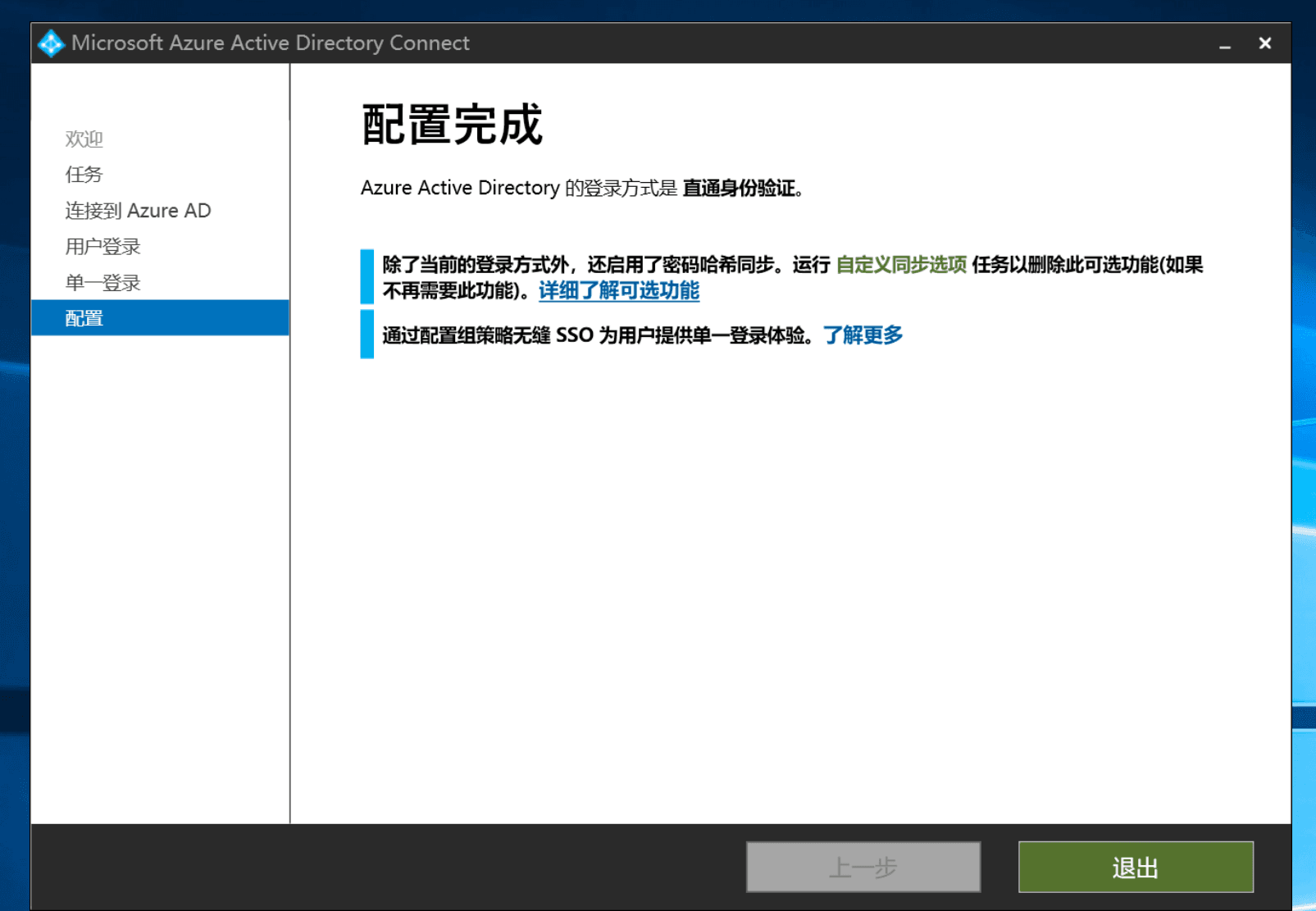Select the 单一登录 sidebar step
The width and height of the screenshot is (1316, 911).
[102, 283]
